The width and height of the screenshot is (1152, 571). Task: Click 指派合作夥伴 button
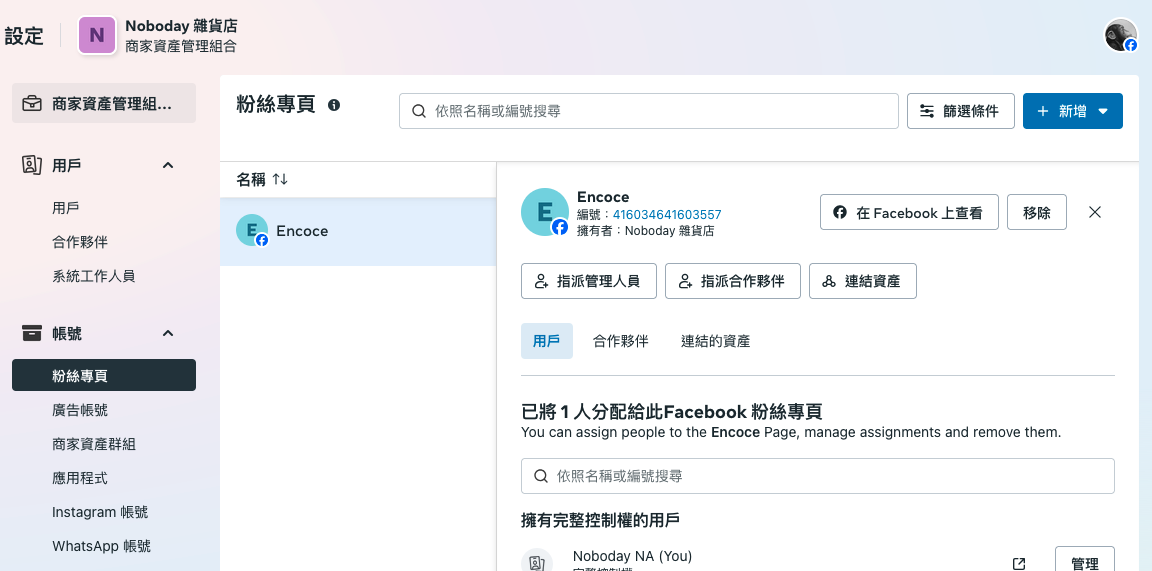pyautogui.click(x=732, y=281)
